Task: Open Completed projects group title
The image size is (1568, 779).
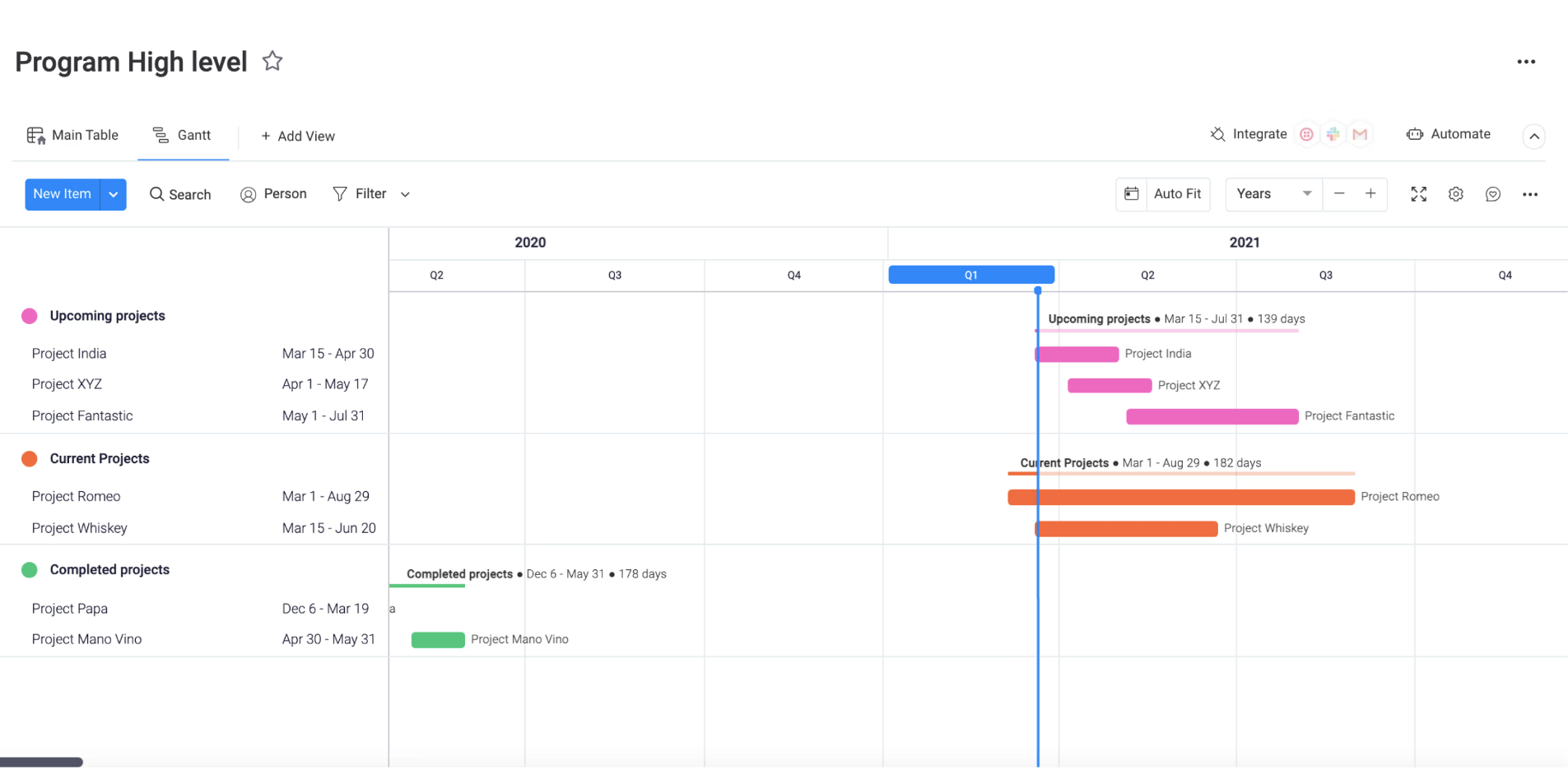Action: pyautogui.click(x=109, y=570)
